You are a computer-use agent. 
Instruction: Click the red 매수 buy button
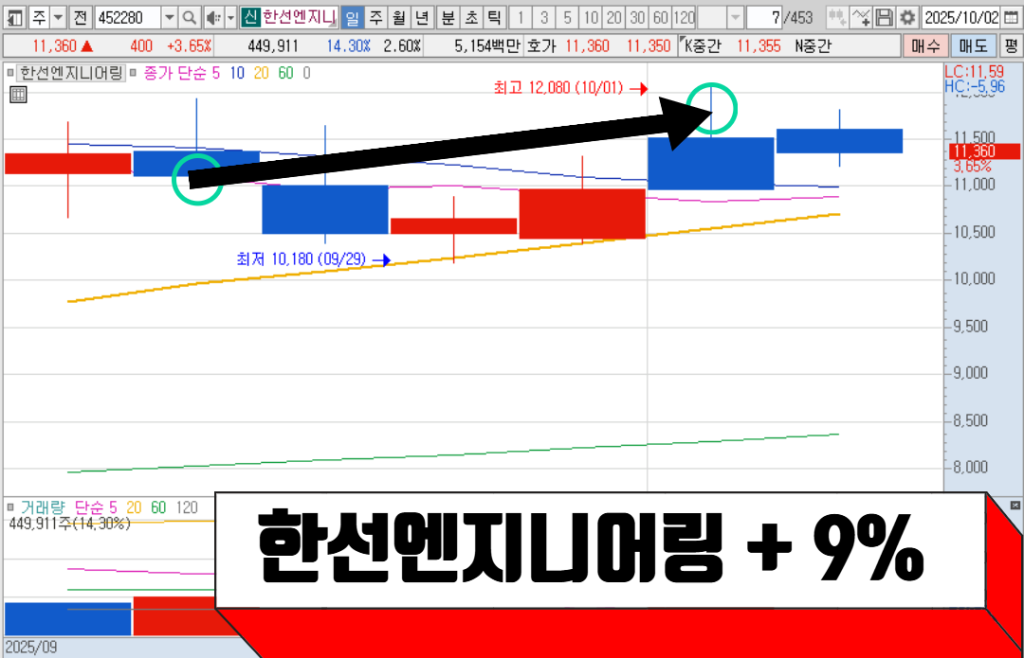coord(924,46)
